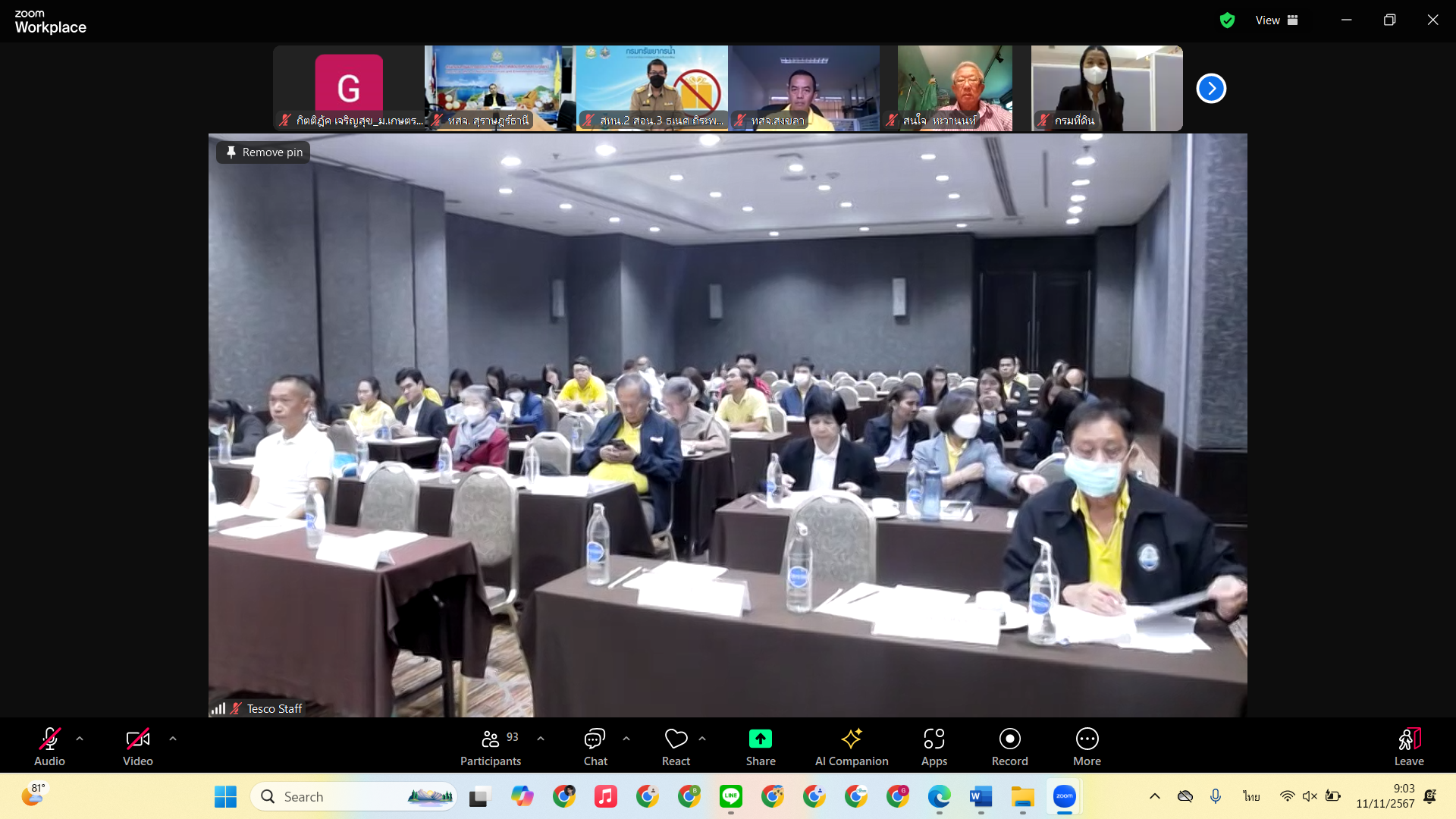Image resolution: width=1456 pixels, height=819 pixels.
Task: Toggle camera with Video button
Action: click(138, 747)
